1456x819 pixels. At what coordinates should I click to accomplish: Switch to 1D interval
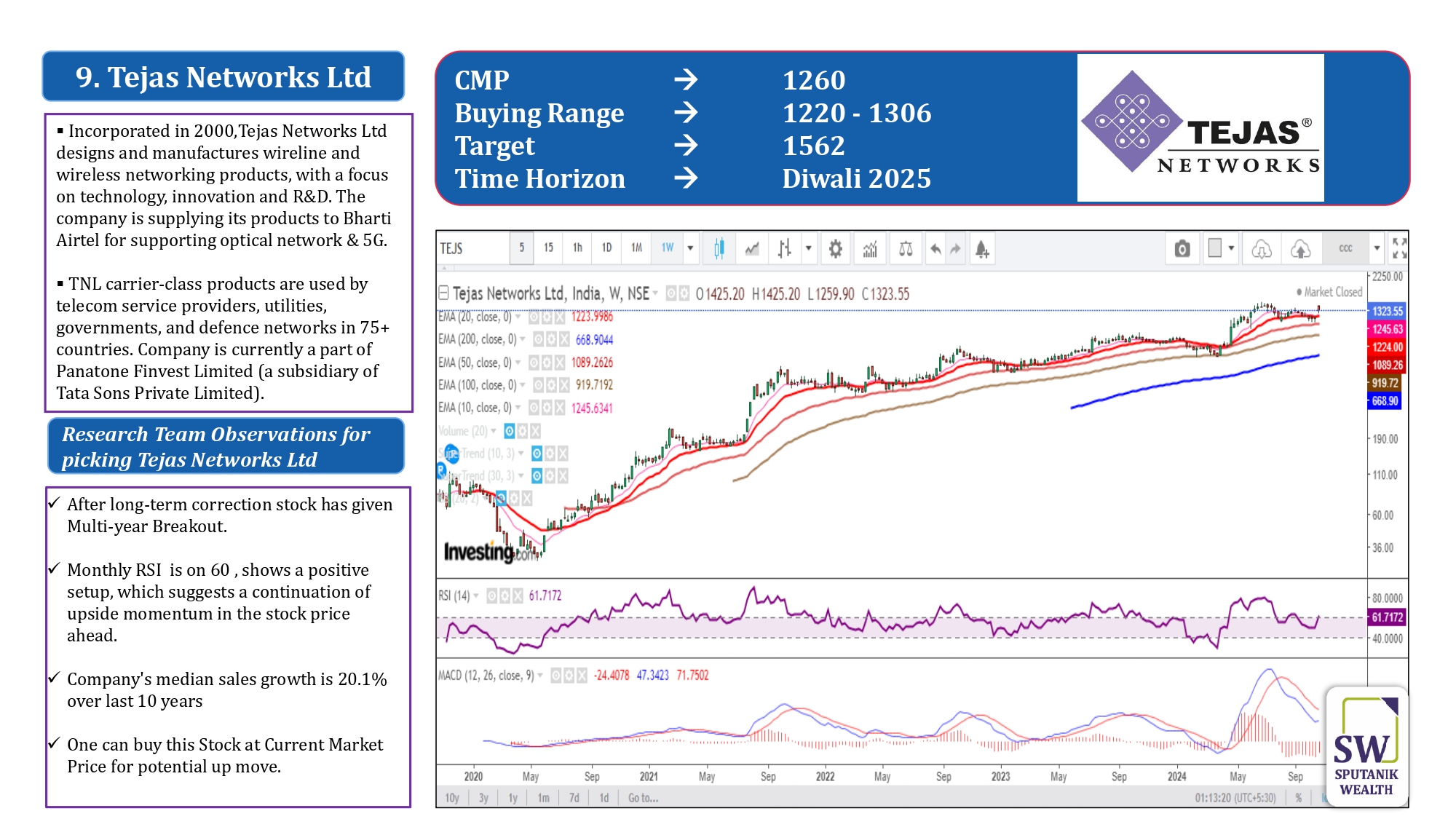click(606, 248)
